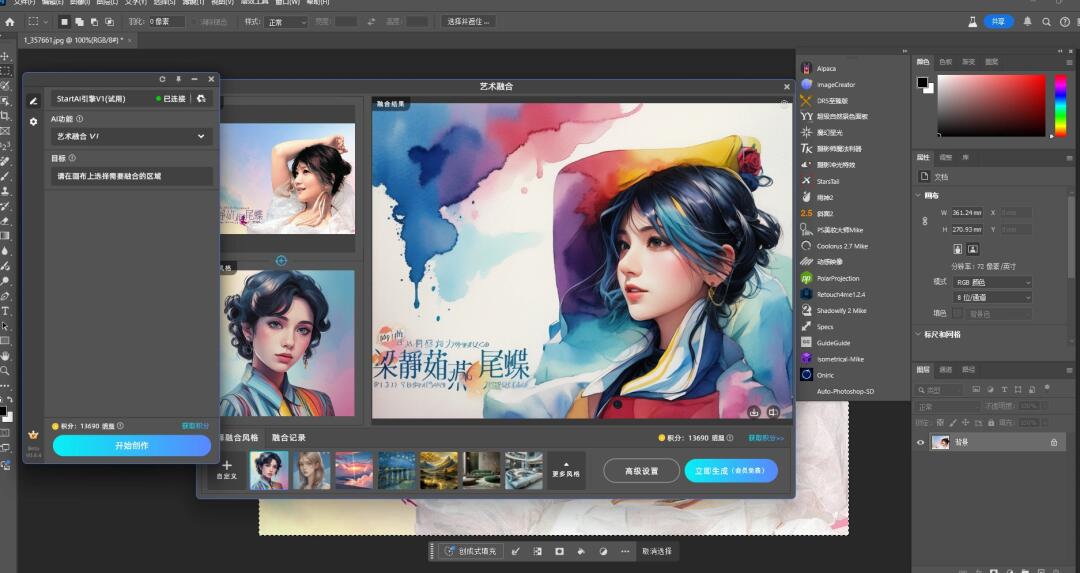Switch to the 渐变 tab in color panel
The width and height of the screenshot is (1080, 573).
pos(968,62)
